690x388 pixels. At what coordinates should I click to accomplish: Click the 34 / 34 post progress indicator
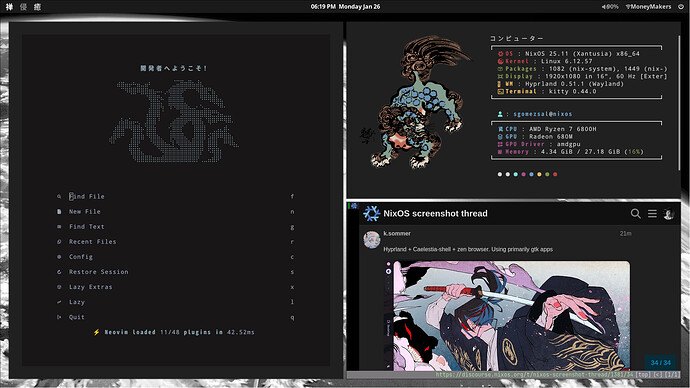click(x=661, y=362)
